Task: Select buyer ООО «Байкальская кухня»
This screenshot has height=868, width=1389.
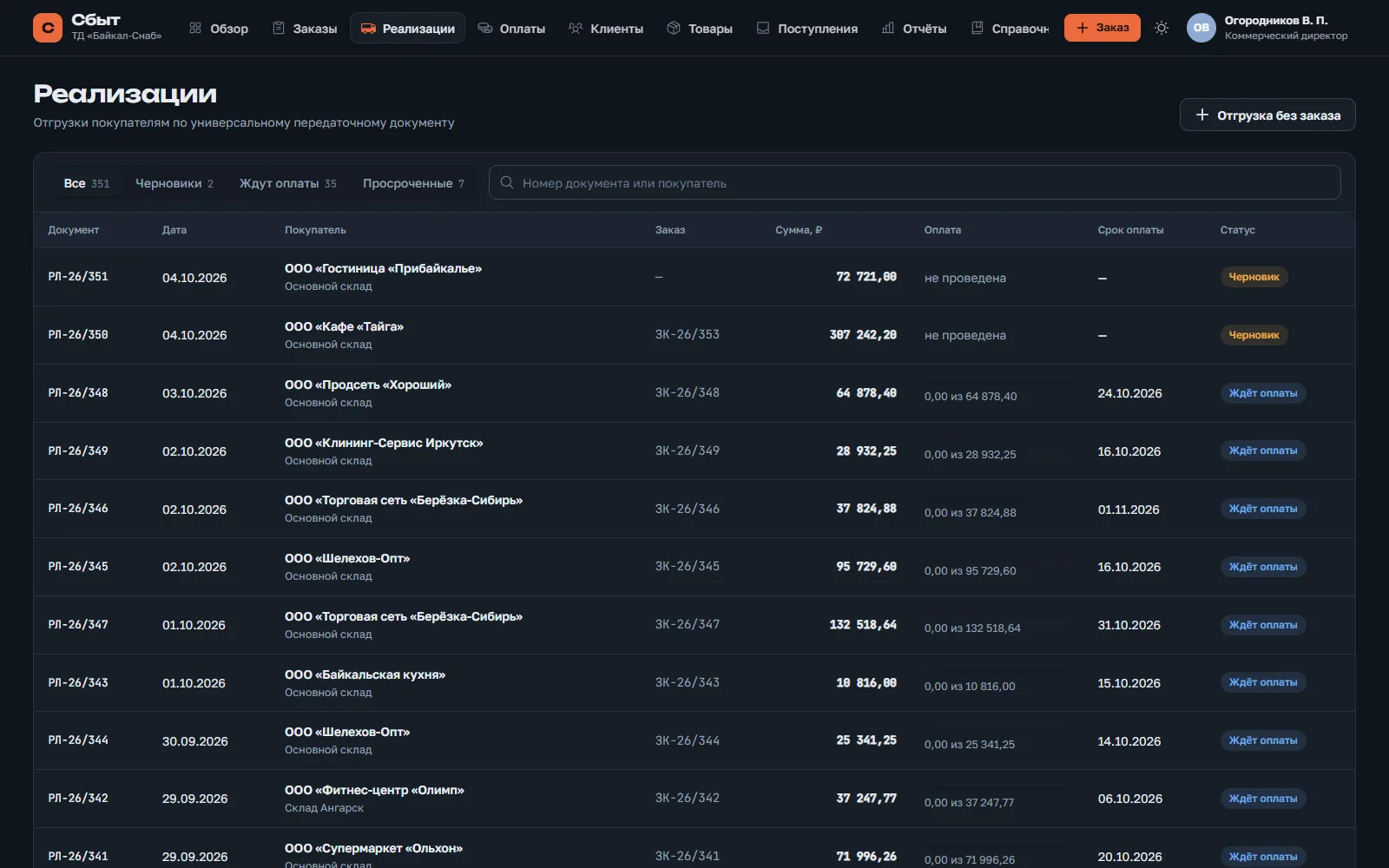Action: coord(365,674)
